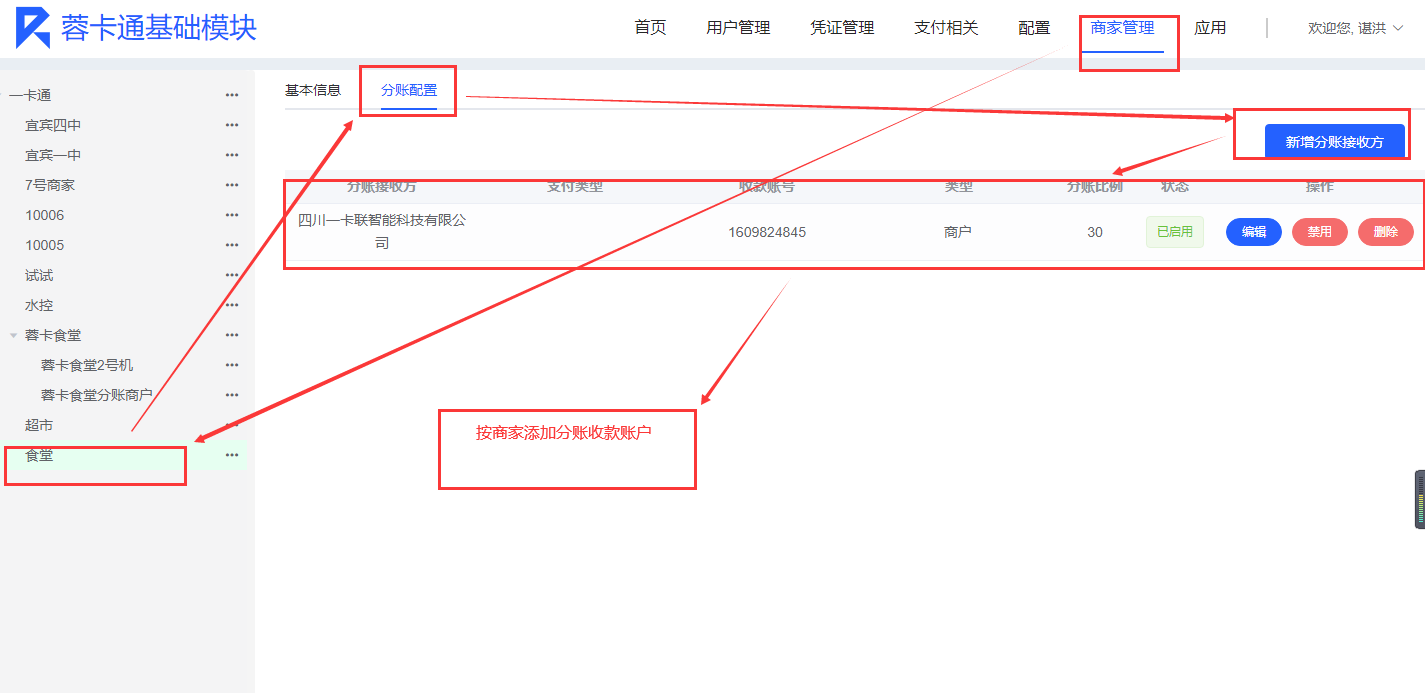Go to 支付相关 in top navigation
The image size is (1425, 693).
coord(945,28)
